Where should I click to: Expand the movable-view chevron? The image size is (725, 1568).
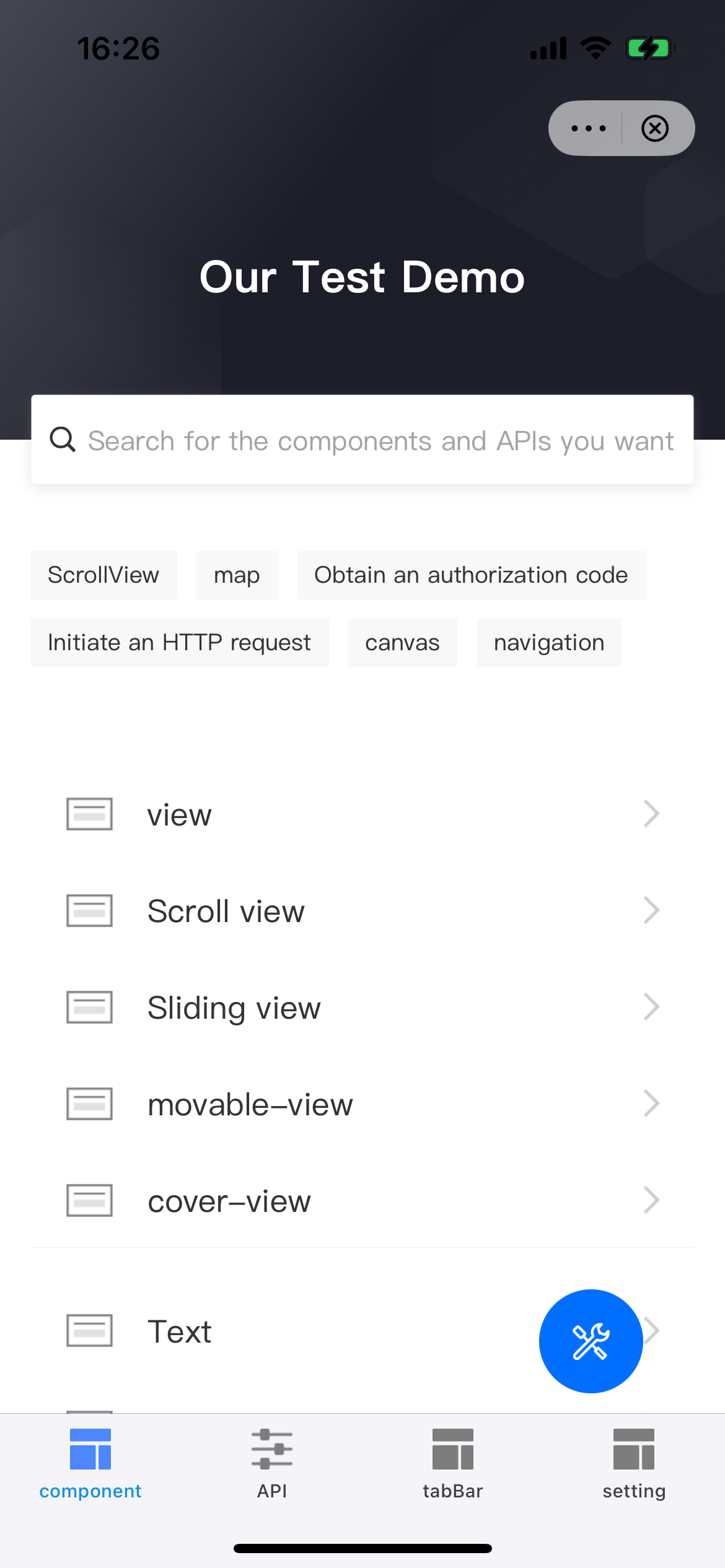click(651, 1104)
